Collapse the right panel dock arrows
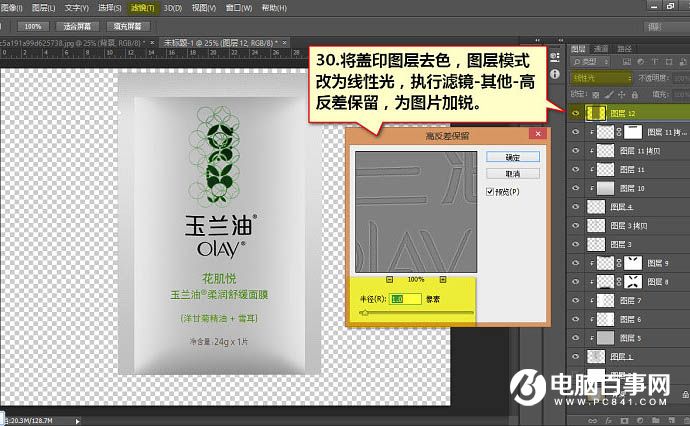690x426 pixels. click(x=561, y=40)
